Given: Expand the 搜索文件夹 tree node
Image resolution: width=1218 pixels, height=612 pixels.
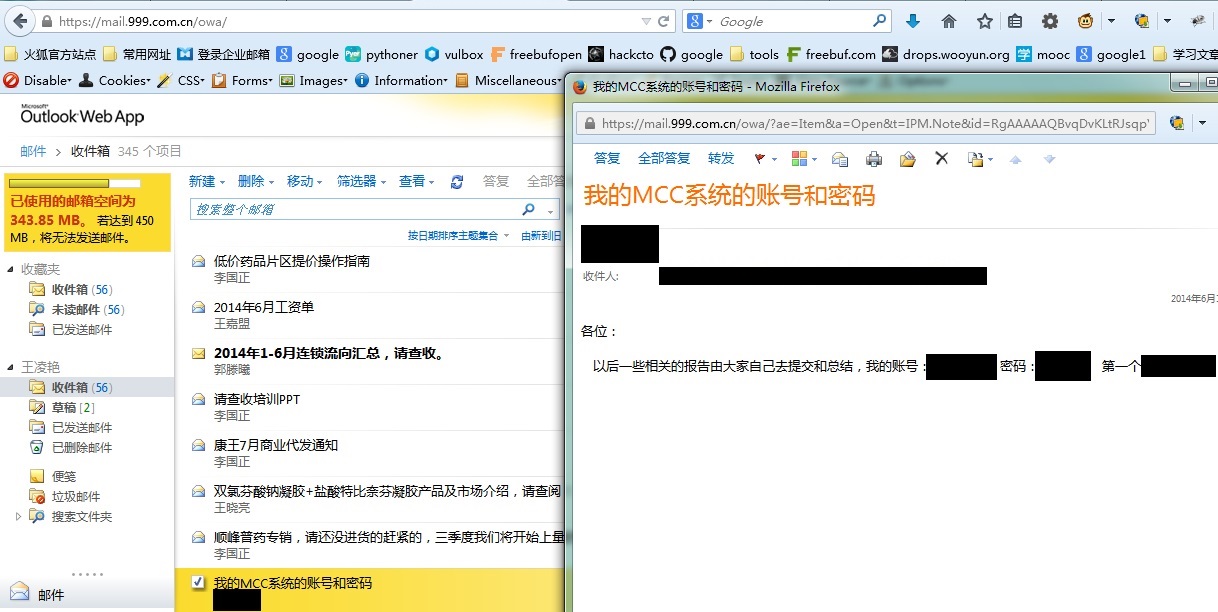Looking at the screenshot, I should pyautogui.click(x=17, y=517).
